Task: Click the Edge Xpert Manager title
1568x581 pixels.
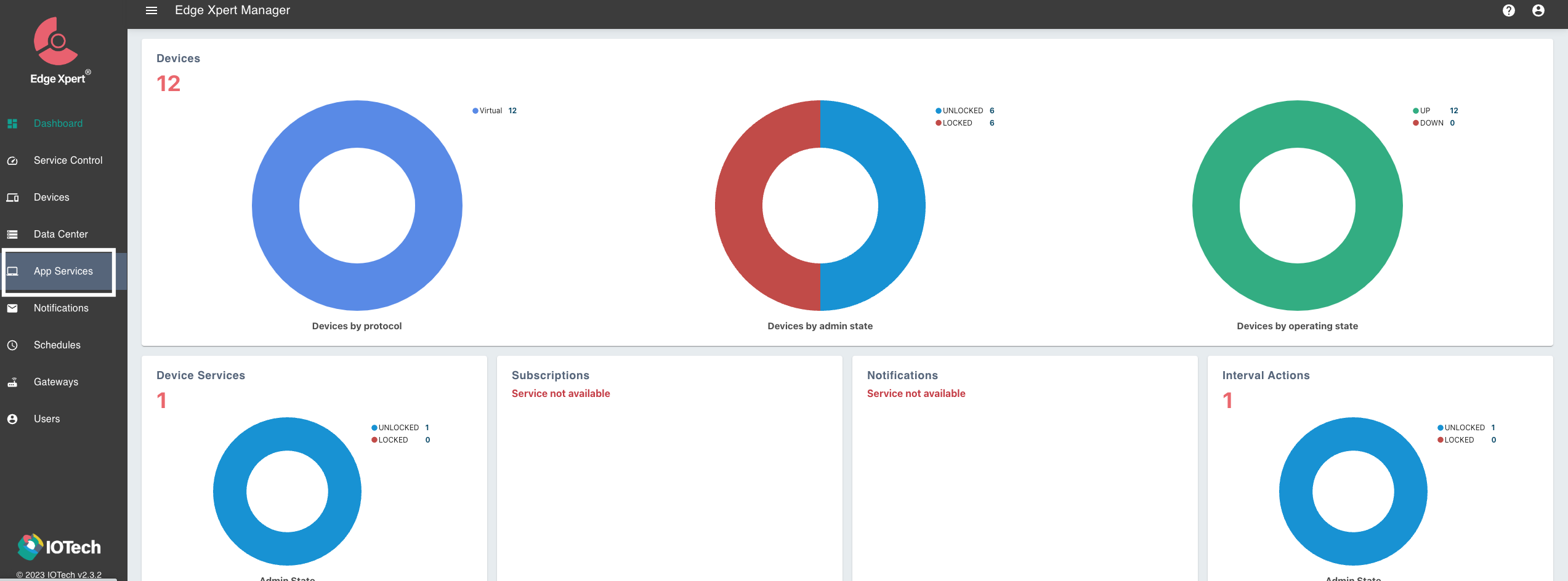Action: pos(232,10)
